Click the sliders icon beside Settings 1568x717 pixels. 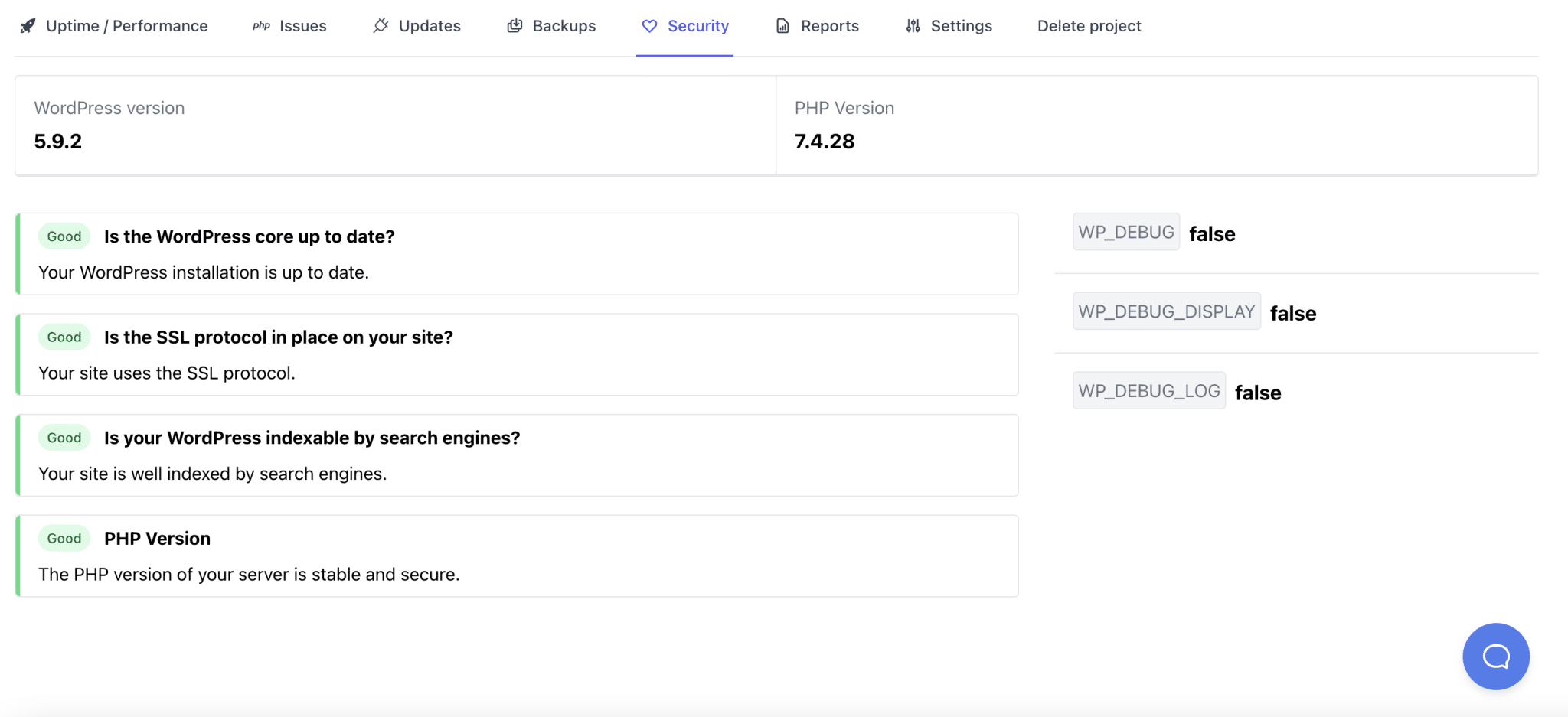[x=913, y=26]
